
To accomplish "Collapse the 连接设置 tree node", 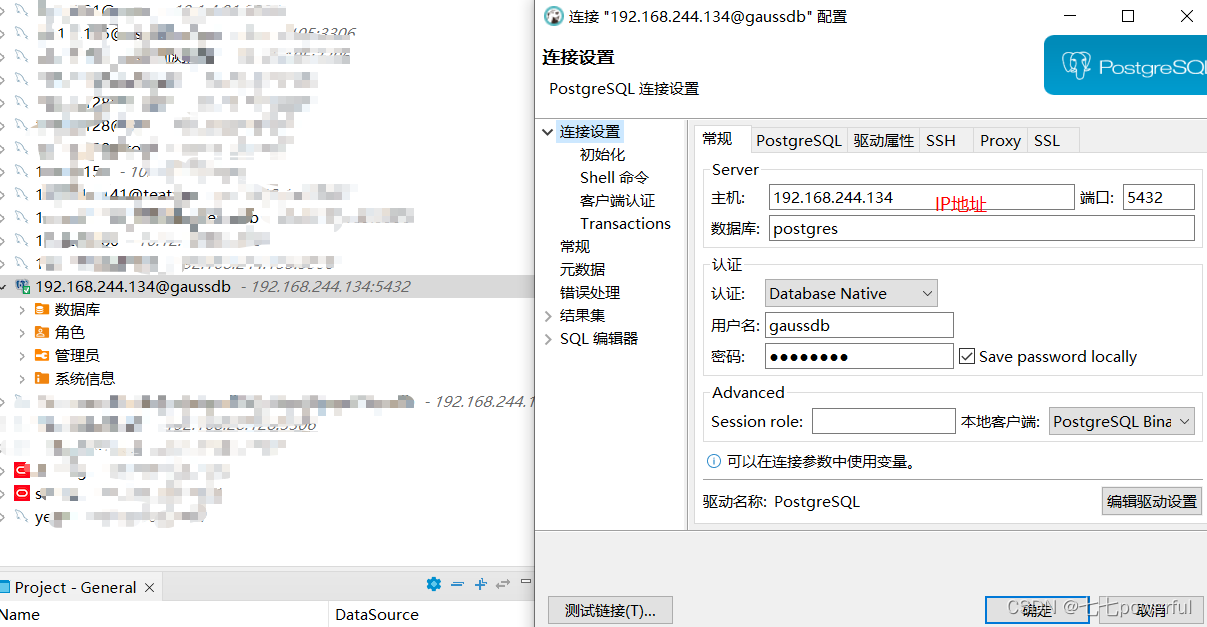I will tap(548, 132).
